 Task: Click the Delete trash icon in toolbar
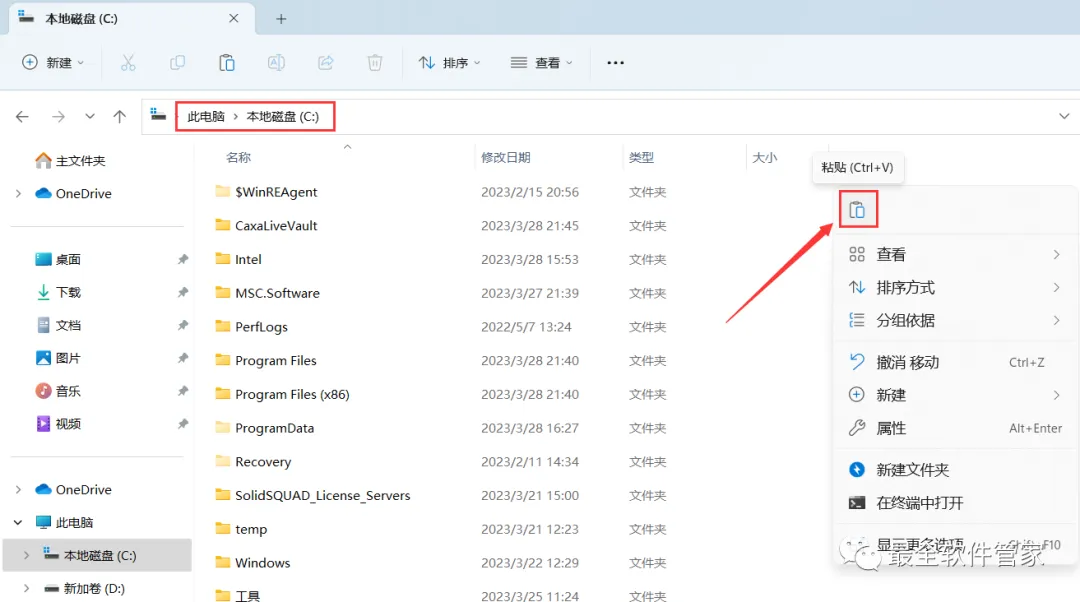375,63
